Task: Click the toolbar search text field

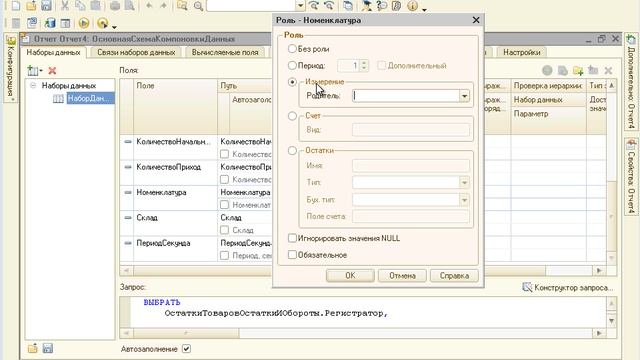Action: tap(251, 6)
